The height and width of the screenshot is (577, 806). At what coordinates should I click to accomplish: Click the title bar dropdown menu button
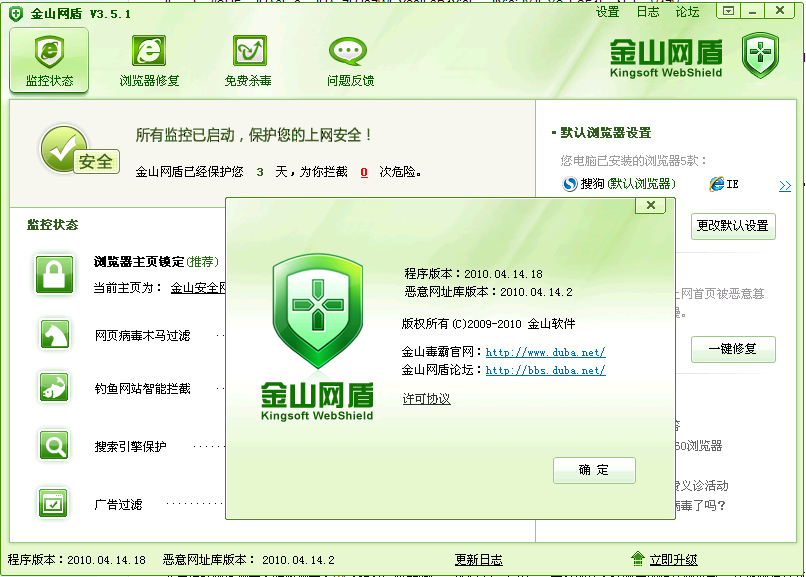coord(728,11)
